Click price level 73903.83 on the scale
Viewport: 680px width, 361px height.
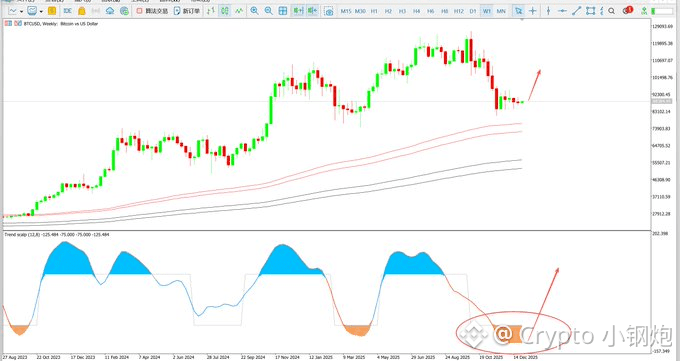click(662, 129)
